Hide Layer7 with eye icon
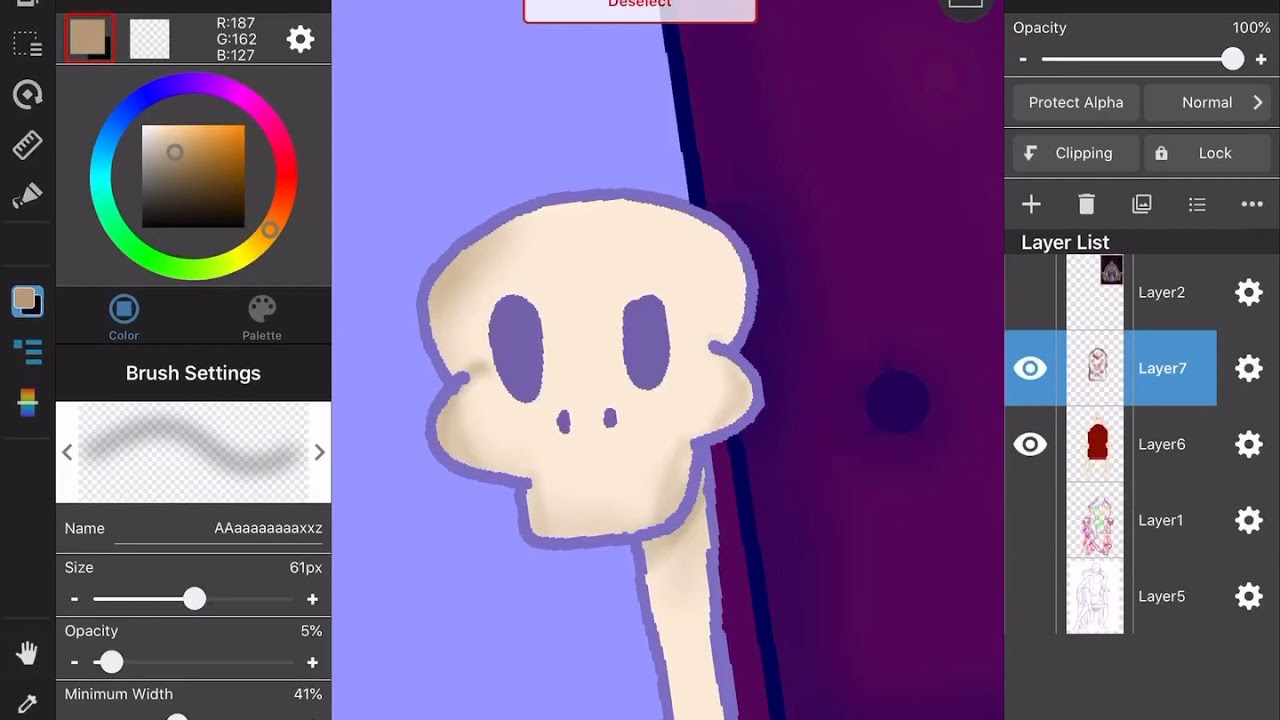 [x=1030, y=368]
